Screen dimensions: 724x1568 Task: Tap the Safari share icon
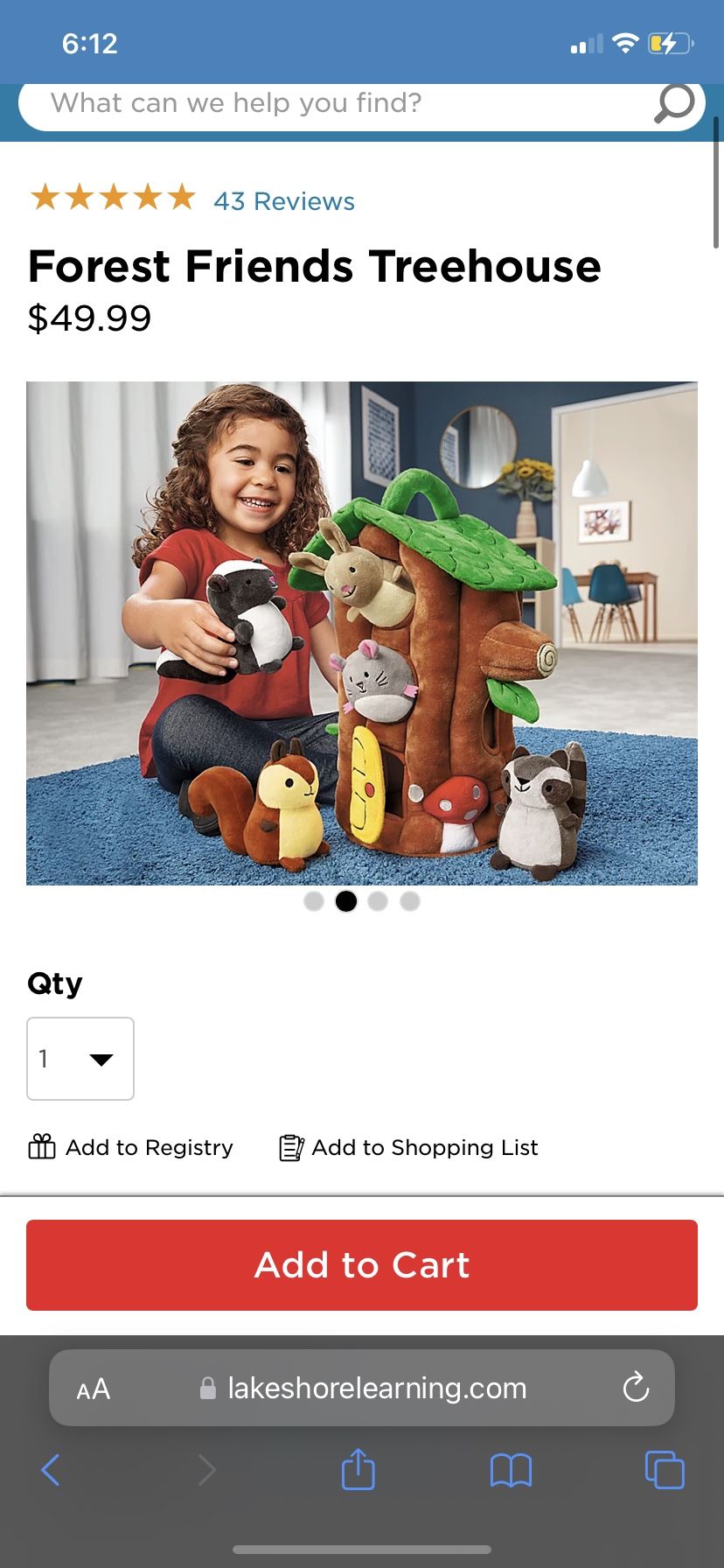(x=358, y=1469)
